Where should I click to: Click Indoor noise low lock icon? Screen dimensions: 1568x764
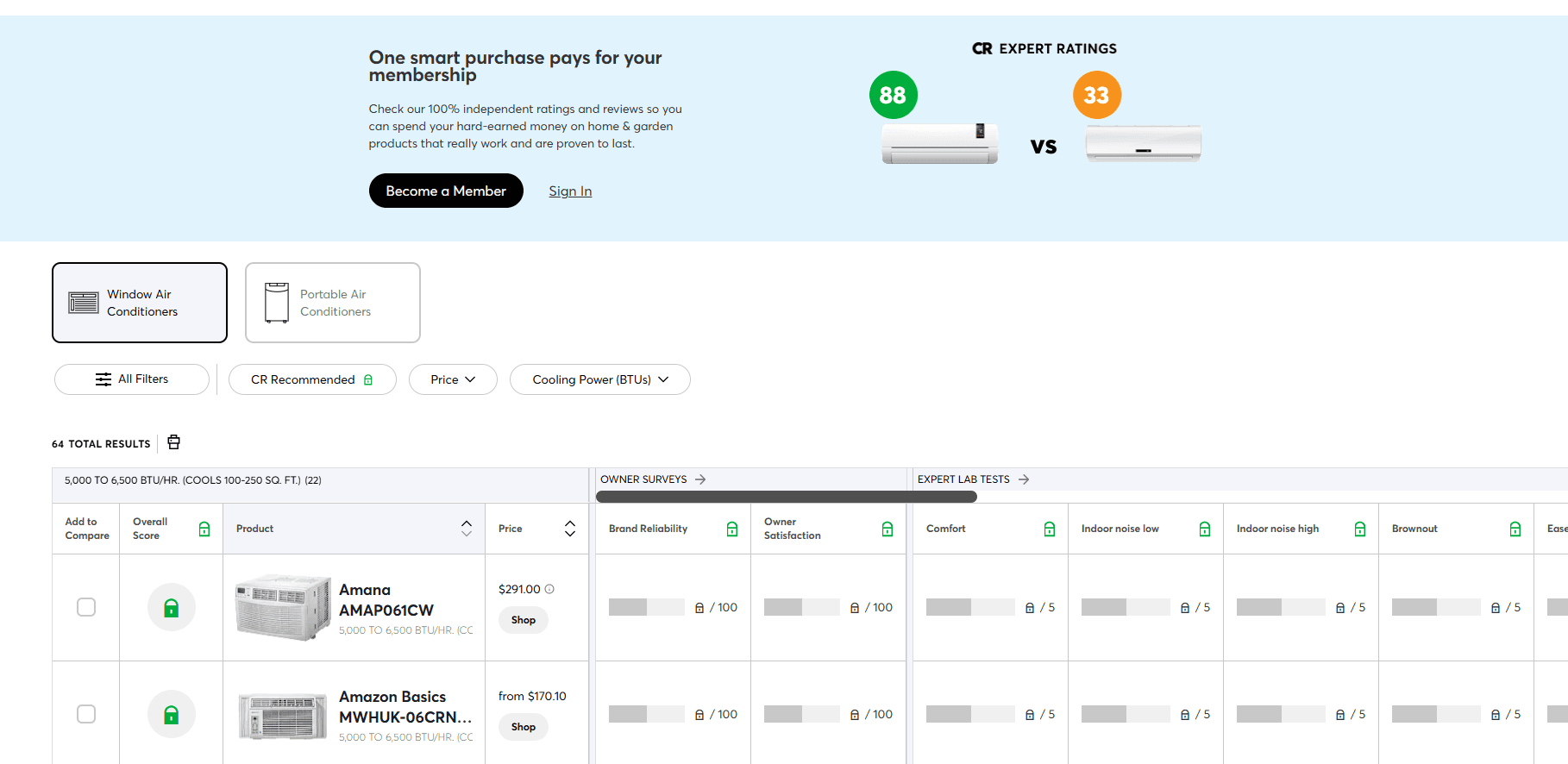(x=1205, y=529)
